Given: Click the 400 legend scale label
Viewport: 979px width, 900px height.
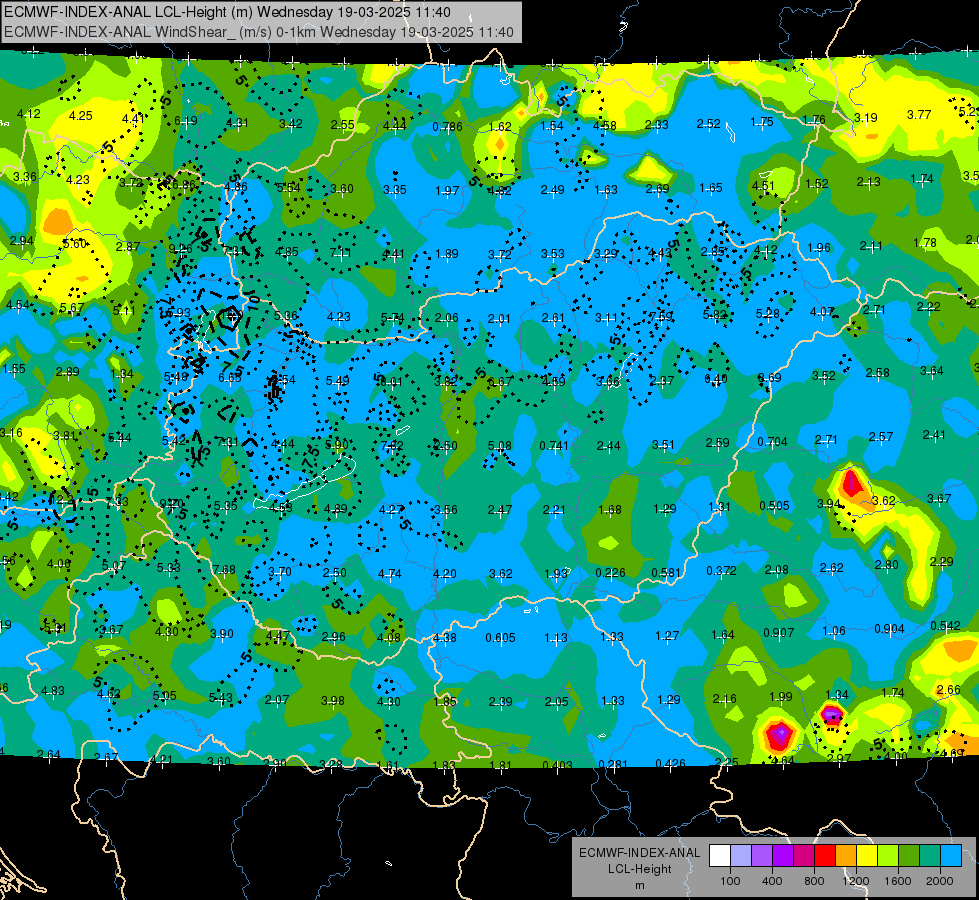Looking at the screenshot, I should pyautogui.click(x=772, y=881).
